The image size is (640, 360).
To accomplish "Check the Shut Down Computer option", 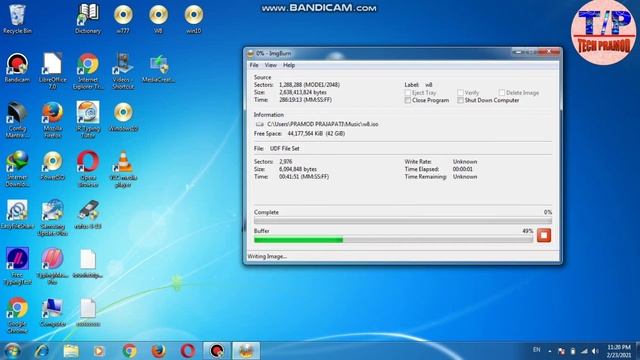I will [460, 100].
